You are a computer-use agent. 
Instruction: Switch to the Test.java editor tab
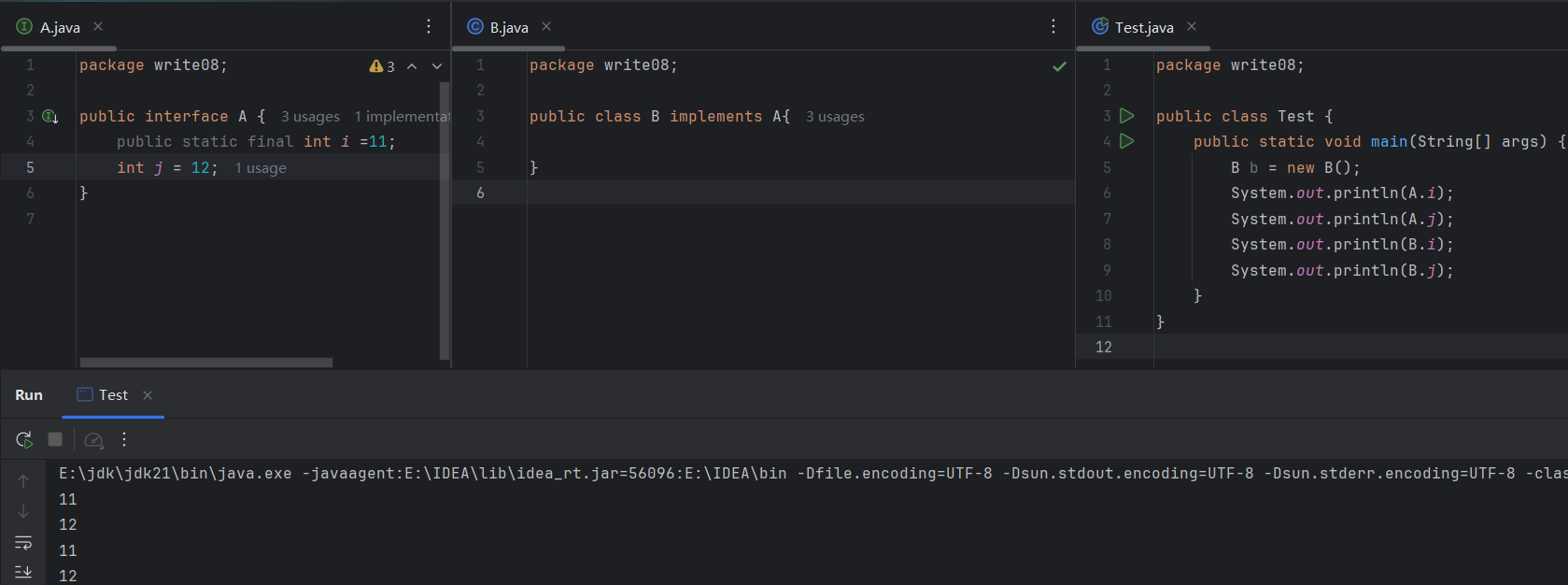pyautogui.click(x=1143, y=27)
